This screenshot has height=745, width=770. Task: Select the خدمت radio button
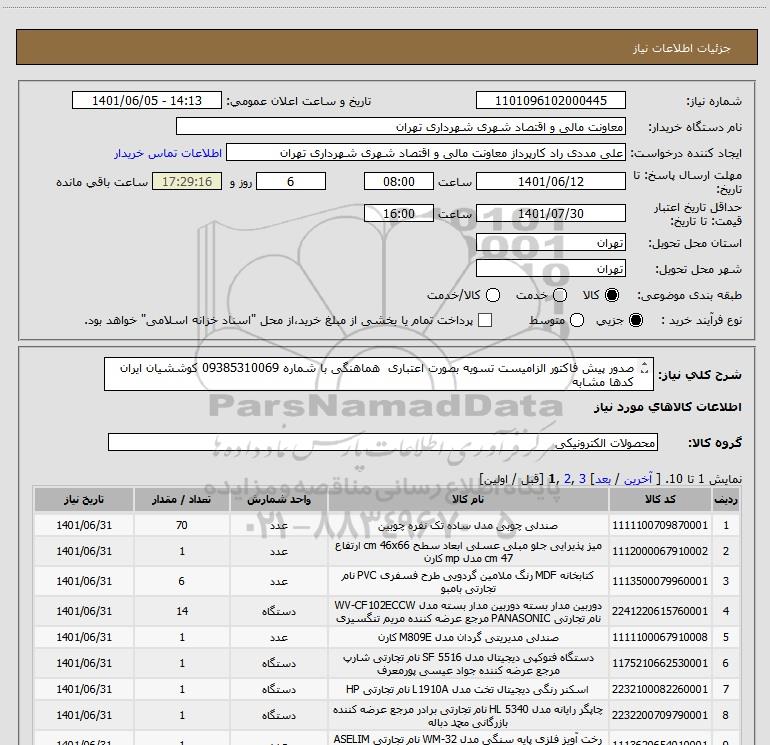click(560, 295)
